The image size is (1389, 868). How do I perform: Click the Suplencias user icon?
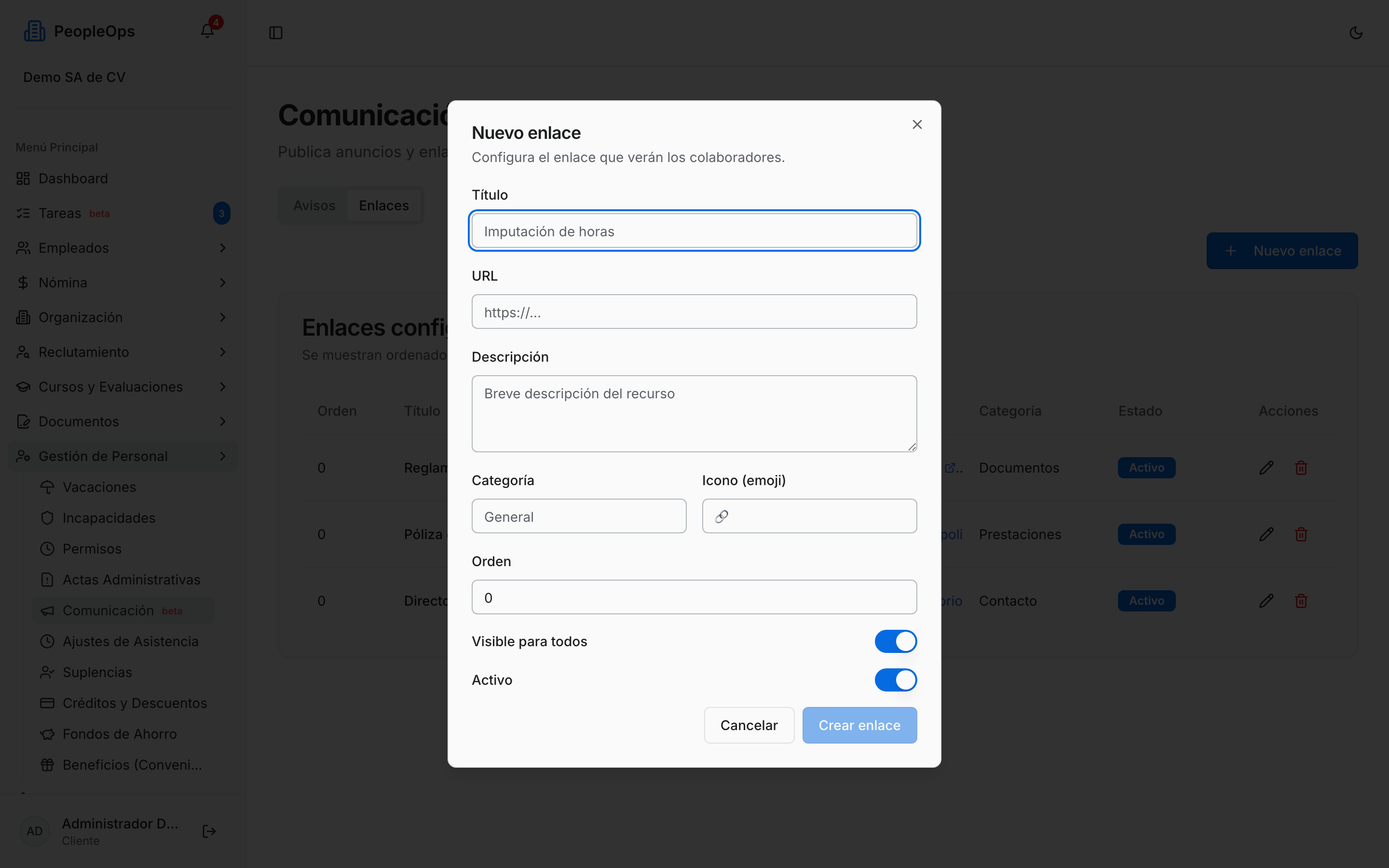[x=47, y=672]
